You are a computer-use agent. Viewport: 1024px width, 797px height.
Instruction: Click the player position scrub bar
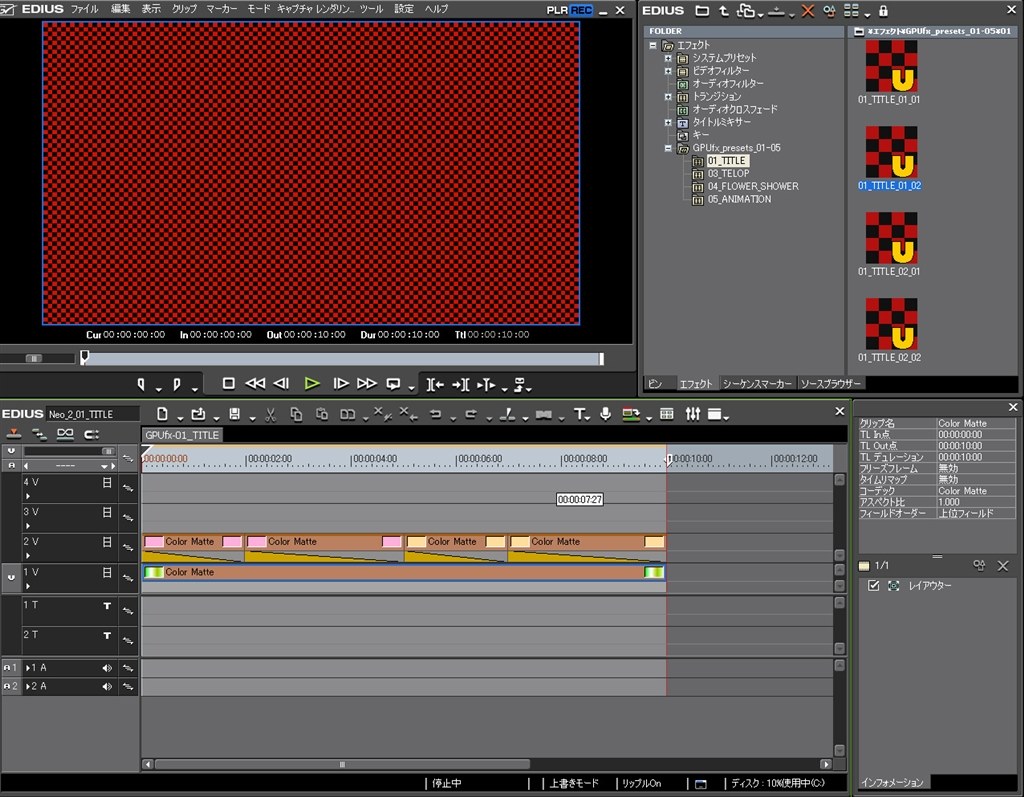tap(340, 358)
